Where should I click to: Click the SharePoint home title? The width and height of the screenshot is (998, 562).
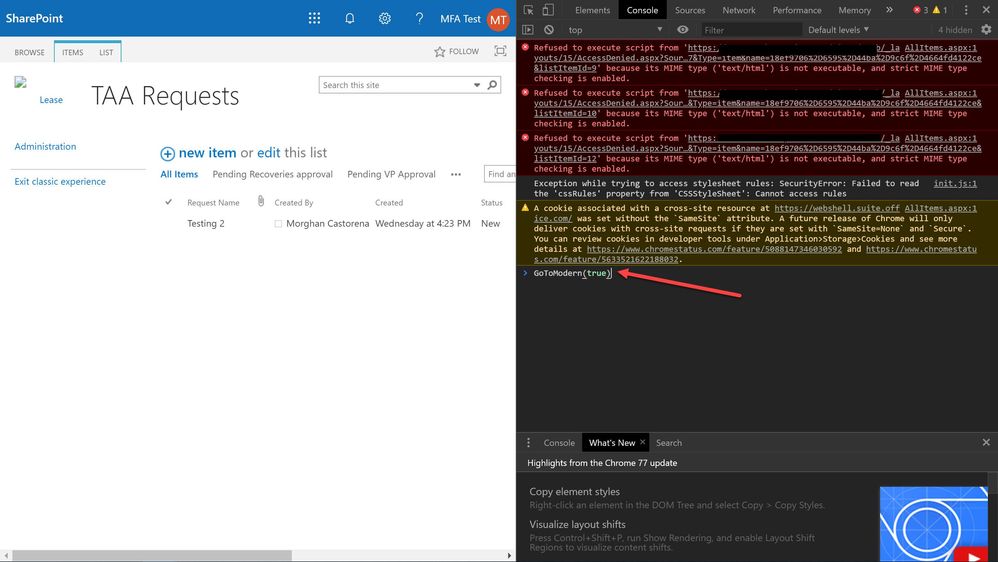34,18
